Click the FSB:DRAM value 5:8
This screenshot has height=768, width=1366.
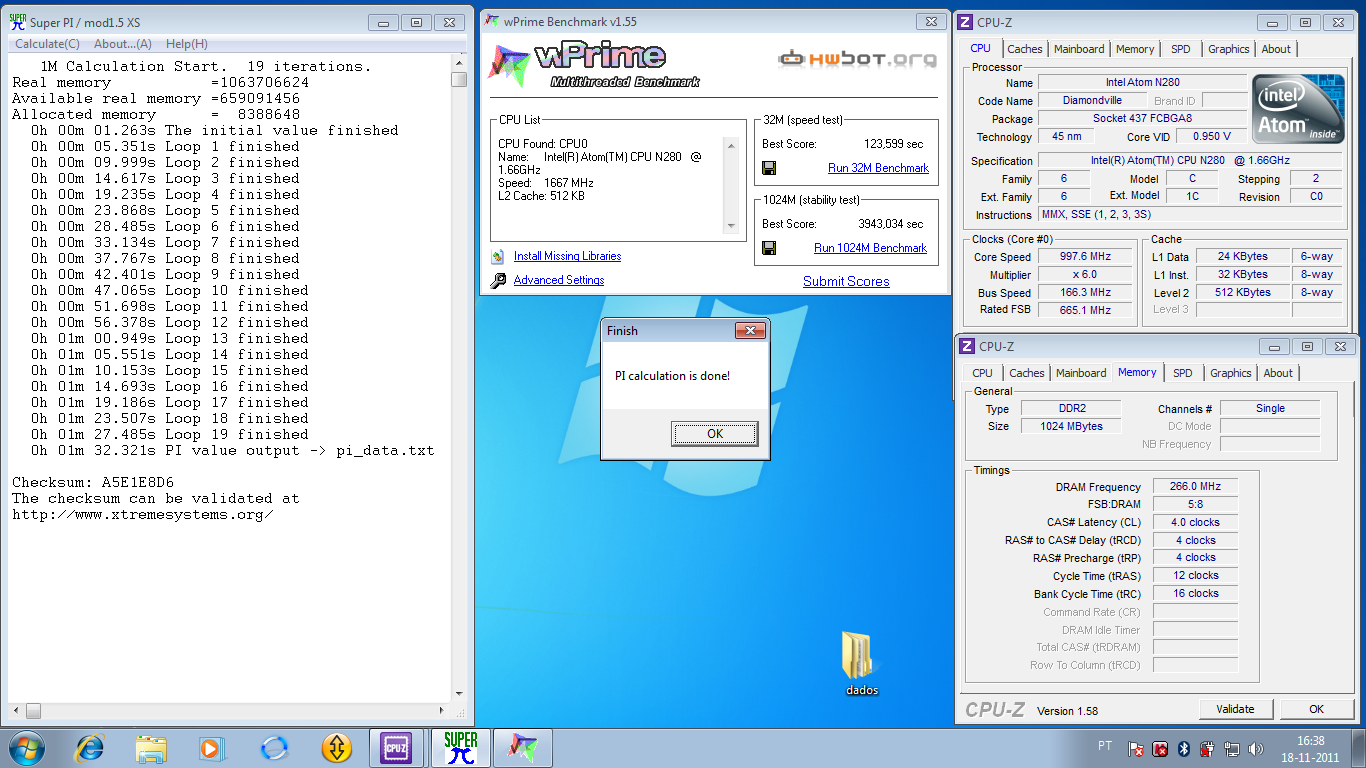coord(1195,505)
